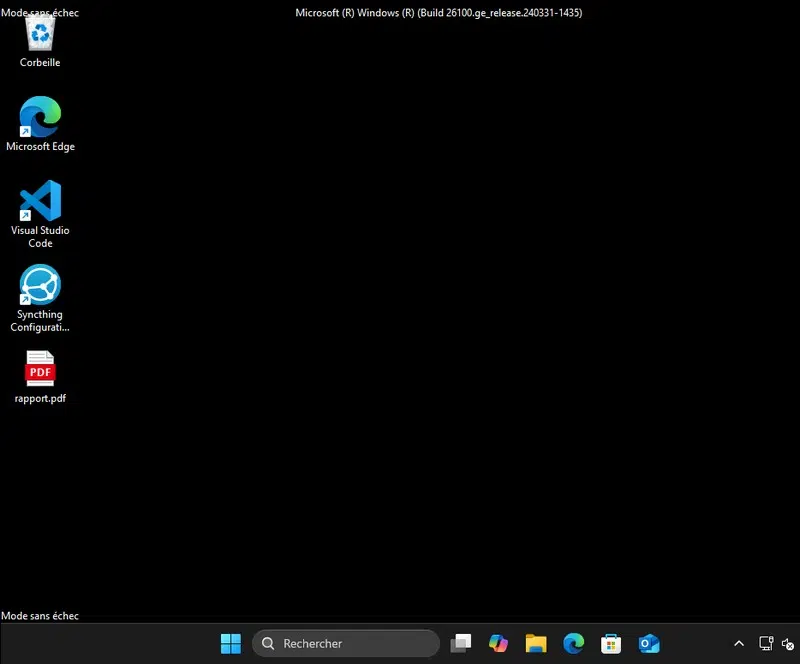Viewport: 800px width, 664px height.
Task: Click the 'rapport.pdf' file name label
Action: [x=40, y=398]
